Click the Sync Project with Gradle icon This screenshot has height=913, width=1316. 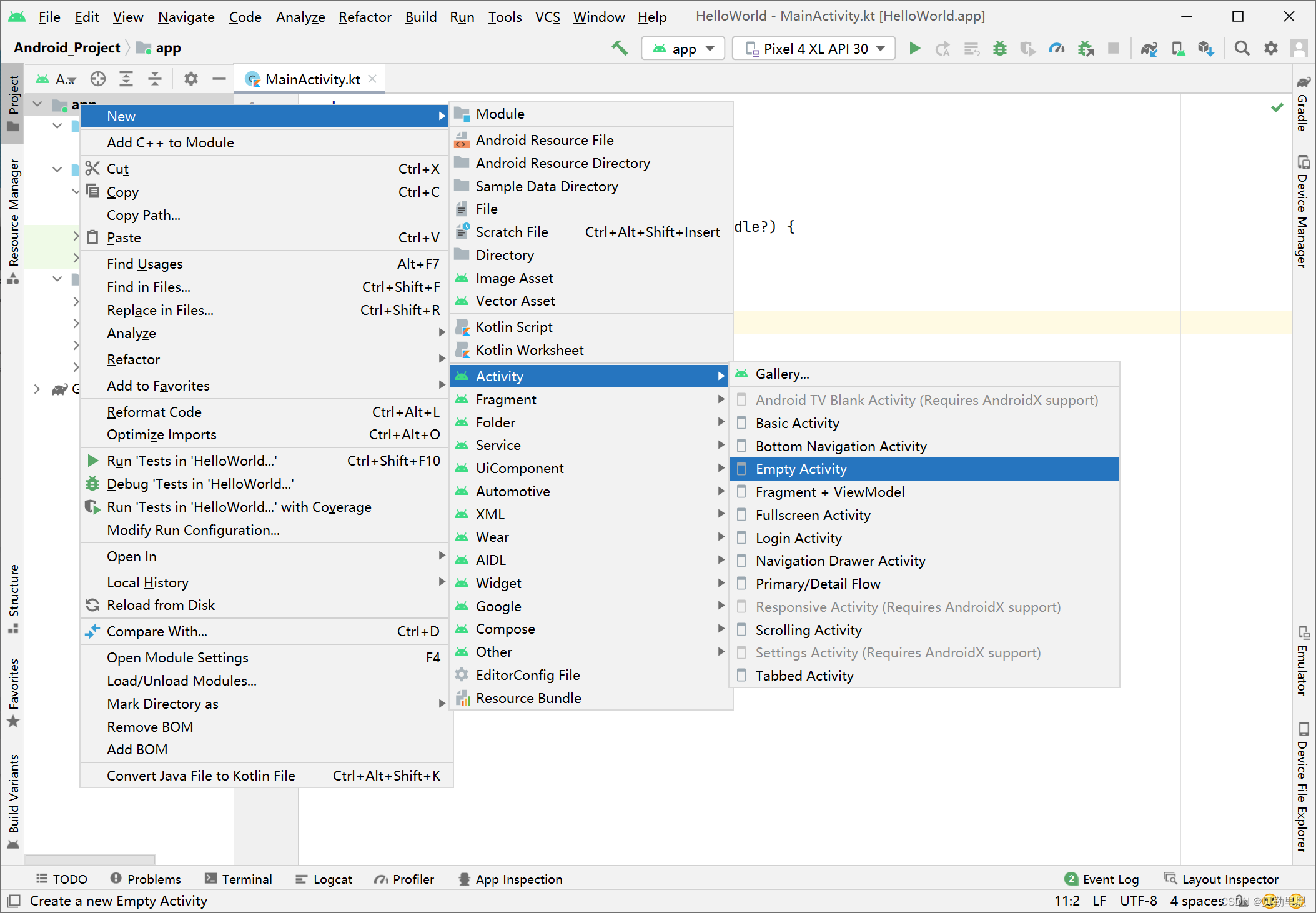pyautogui.click(x=1149, y=48)
